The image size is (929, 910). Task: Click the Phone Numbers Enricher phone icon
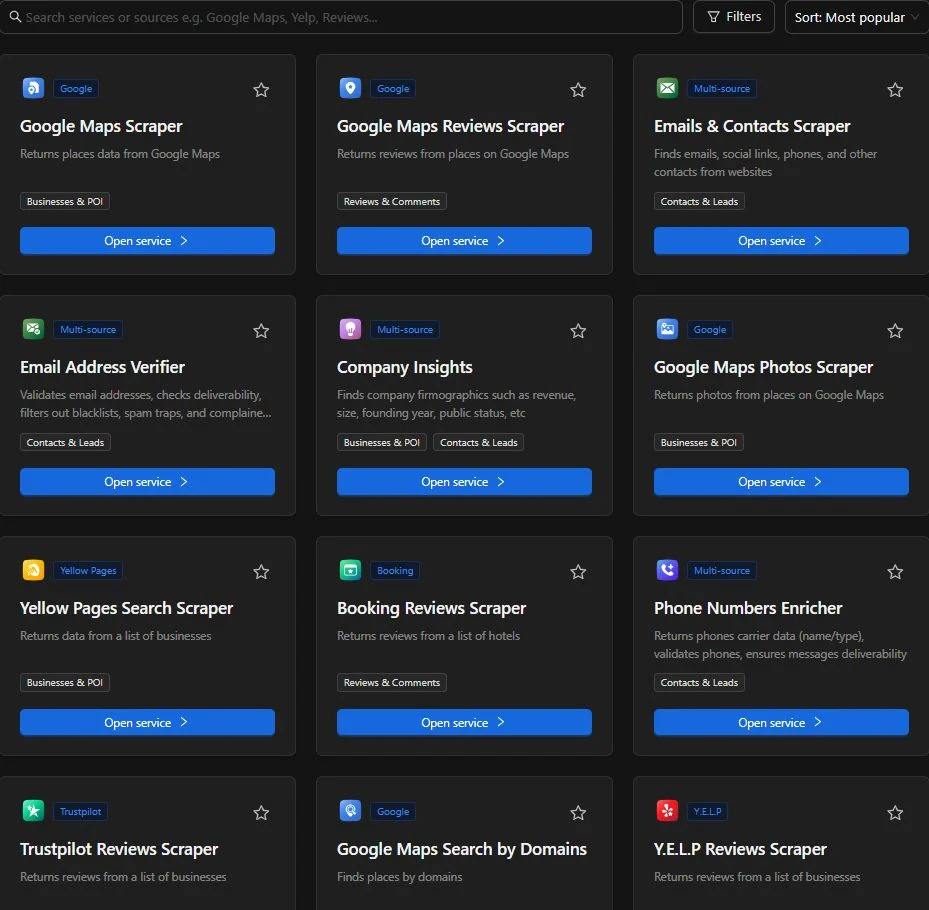[667, 570]
